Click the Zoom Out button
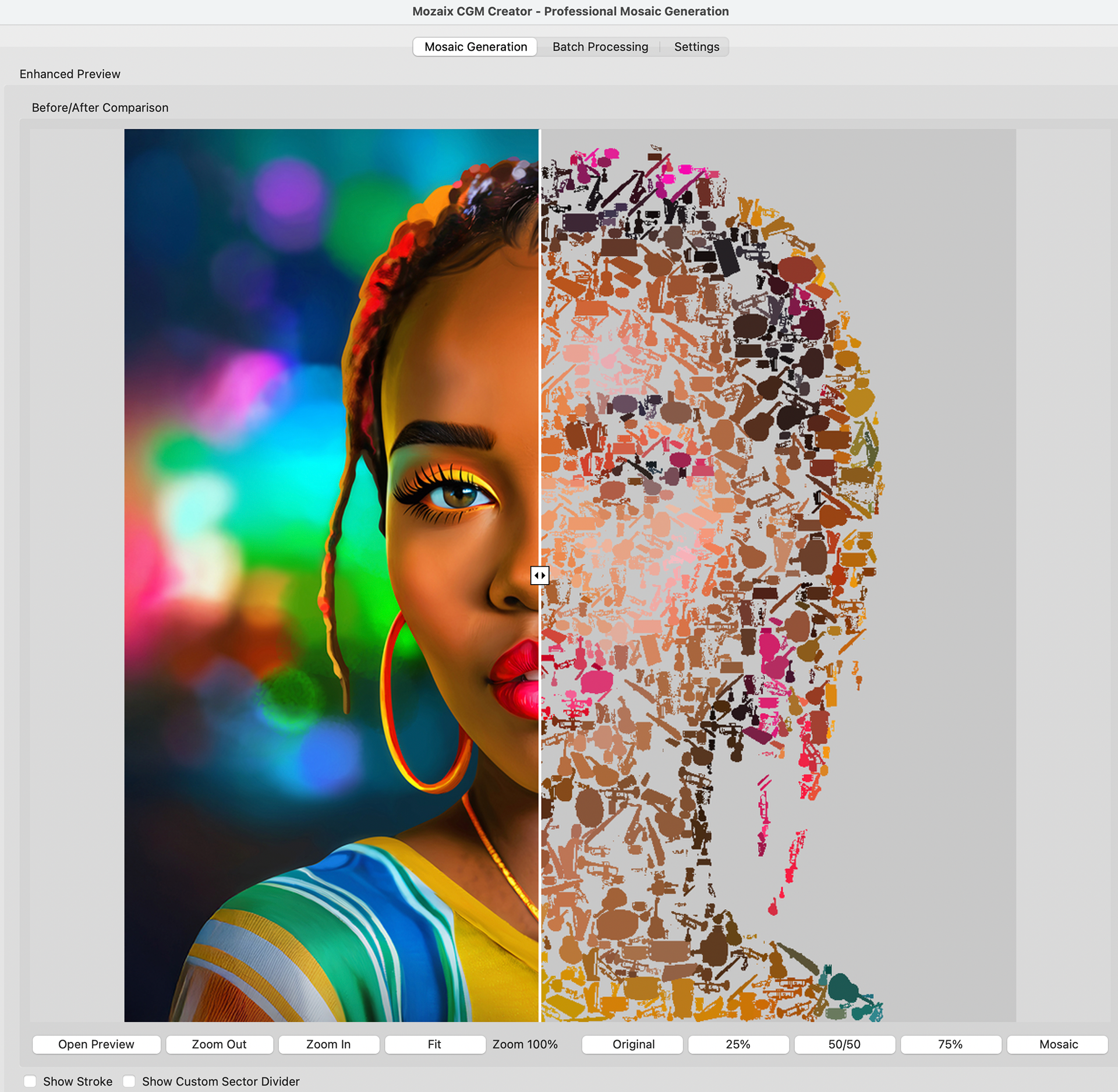The height and width of the screenshot is (1092, 1118). (219, 1044)
